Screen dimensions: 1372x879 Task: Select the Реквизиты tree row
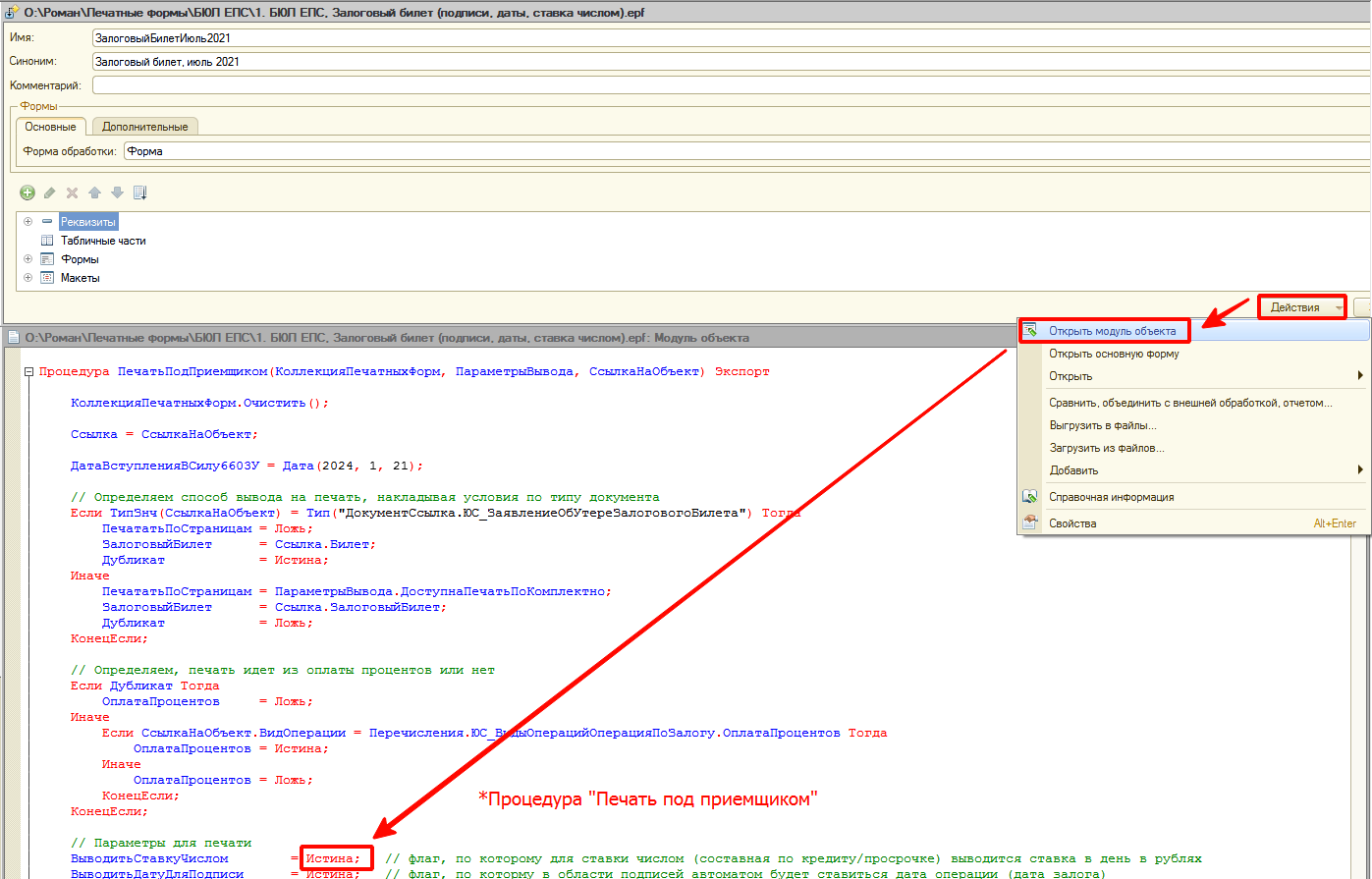(x=88, y=222)
